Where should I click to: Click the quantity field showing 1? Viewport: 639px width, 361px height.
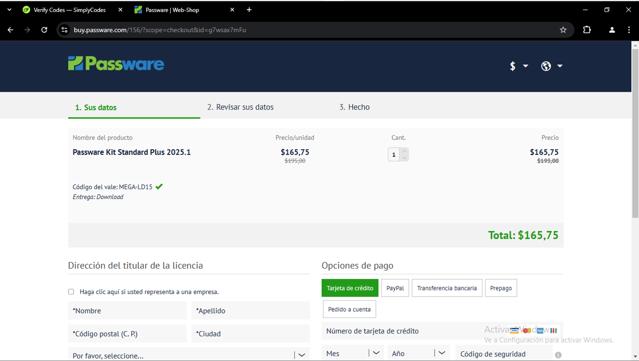point(394,155)
